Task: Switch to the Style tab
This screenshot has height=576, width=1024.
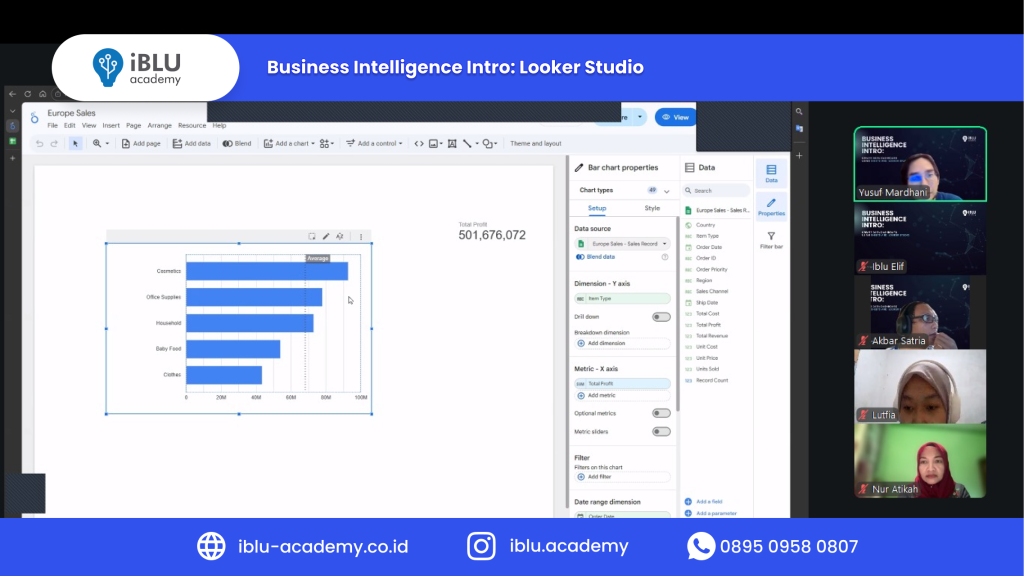Action: click(652, 208)
